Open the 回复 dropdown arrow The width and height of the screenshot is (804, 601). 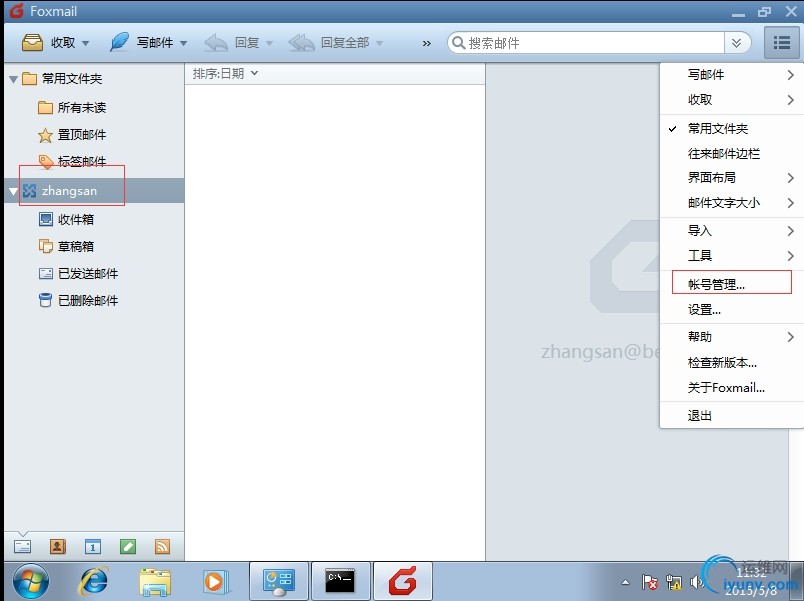269,44
